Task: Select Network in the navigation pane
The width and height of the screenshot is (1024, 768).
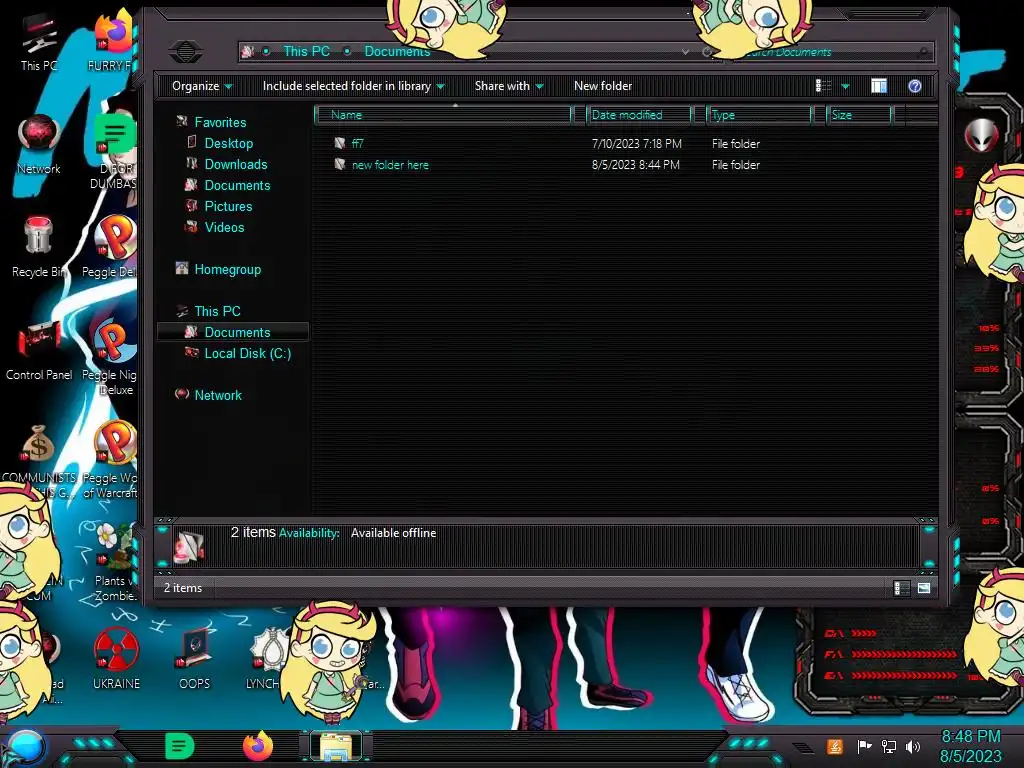Action: [217, 395]
